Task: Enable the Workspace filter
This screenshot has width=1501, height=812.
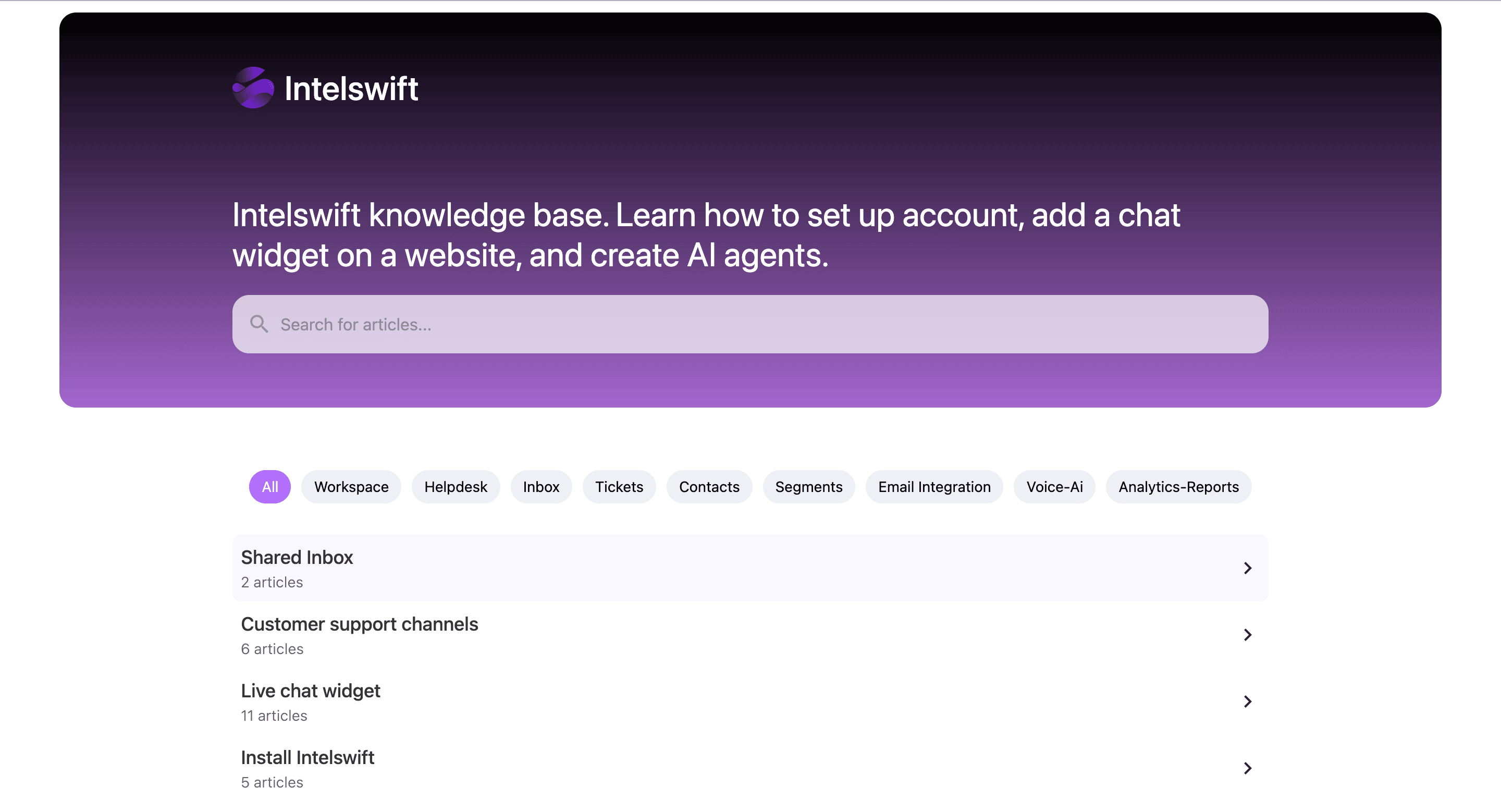Action: [351, 486]
